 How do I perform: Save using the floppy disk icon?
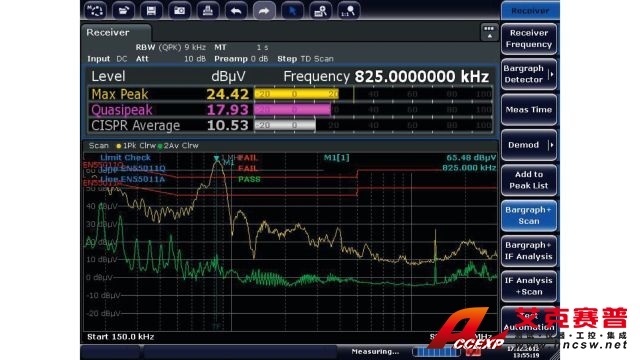coord(151,11)
